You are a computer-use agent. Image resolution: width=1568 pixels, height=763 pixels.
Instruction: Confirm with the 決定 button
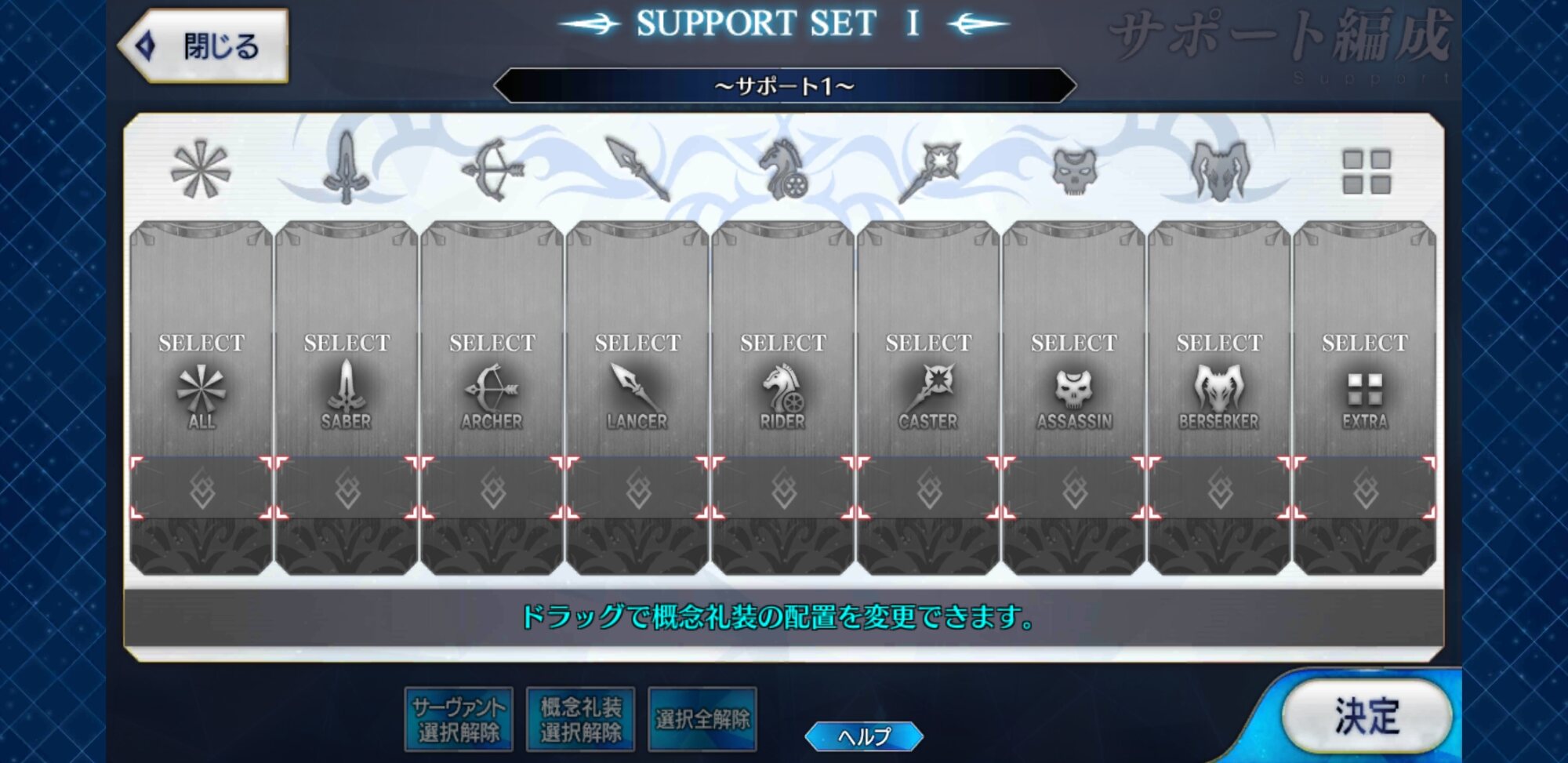pos(1367,716)
